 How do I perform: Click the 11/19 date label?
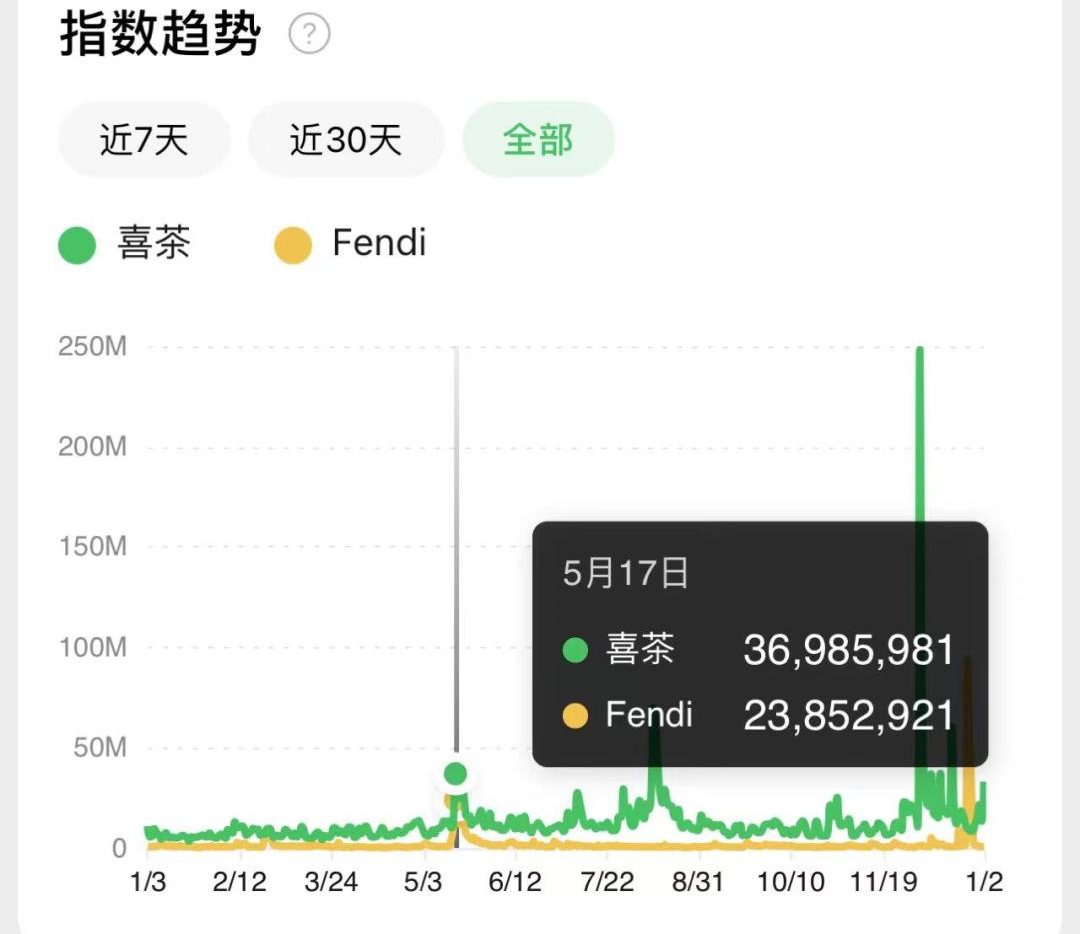coord(884,882)
